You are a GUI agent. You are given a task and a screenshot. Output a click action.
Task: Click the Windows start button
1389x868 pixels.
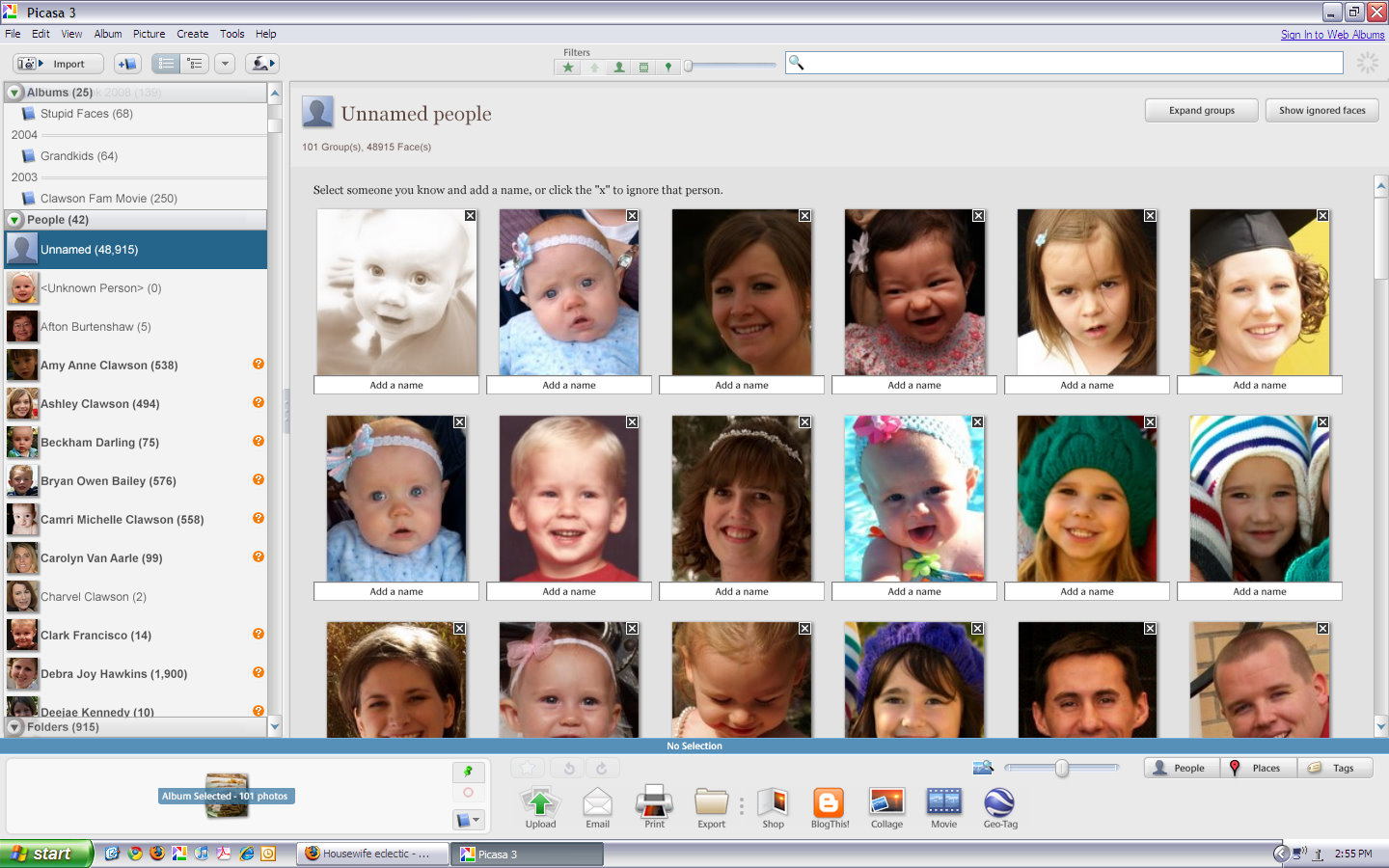pos(46,854)
